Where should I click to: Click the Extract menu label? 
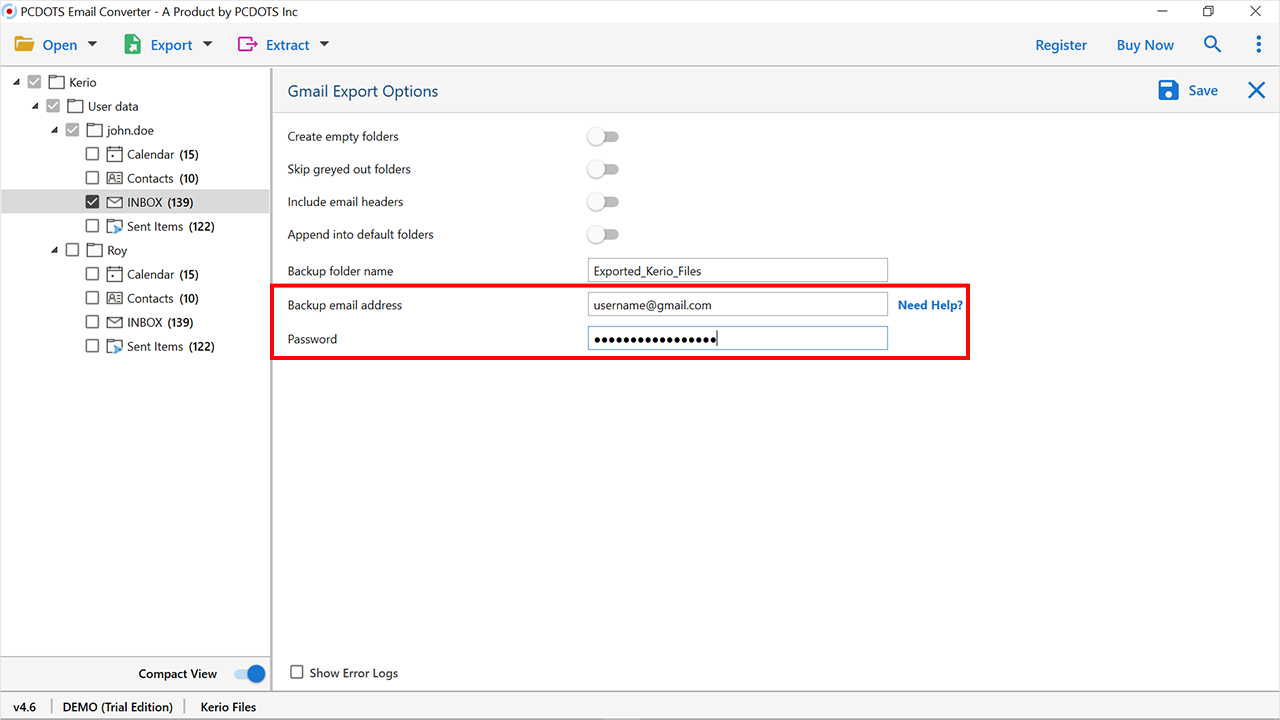pos(288,45)
